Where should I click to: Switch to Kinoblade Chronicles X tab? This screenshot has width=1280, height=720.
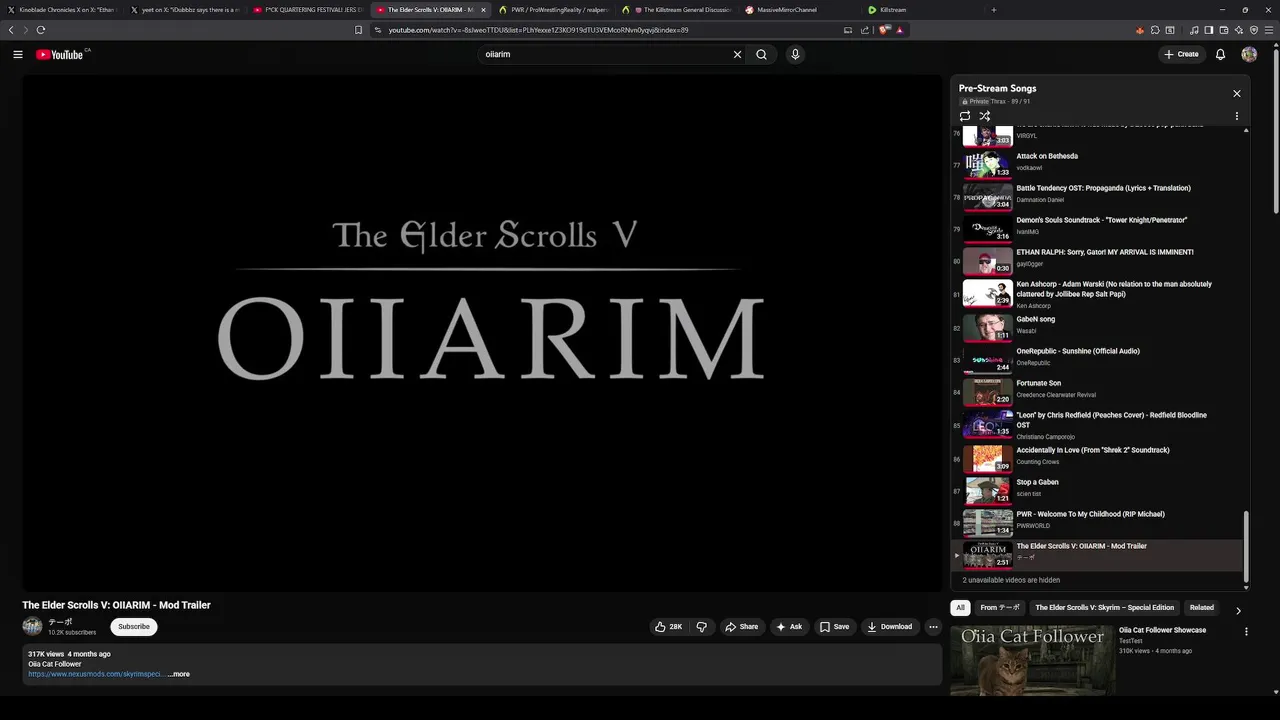click(62, 10)
